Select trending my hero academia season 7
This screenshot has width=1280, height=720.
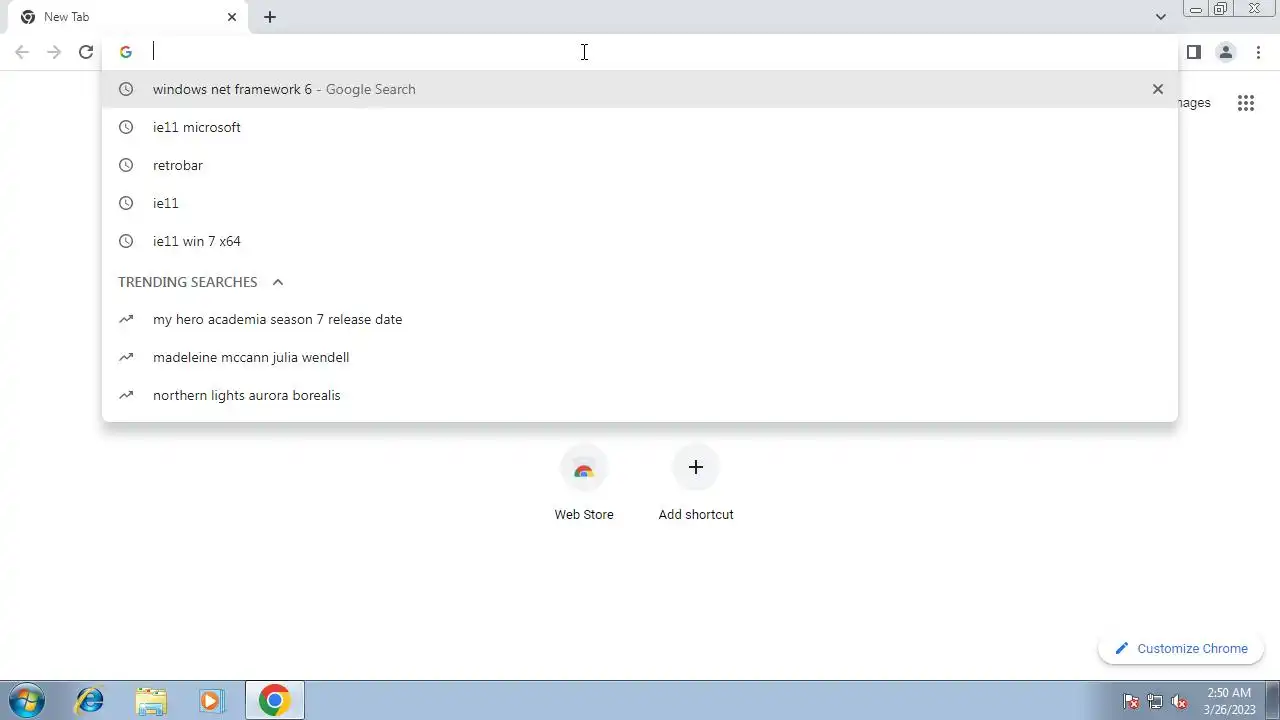click(640, 319)
